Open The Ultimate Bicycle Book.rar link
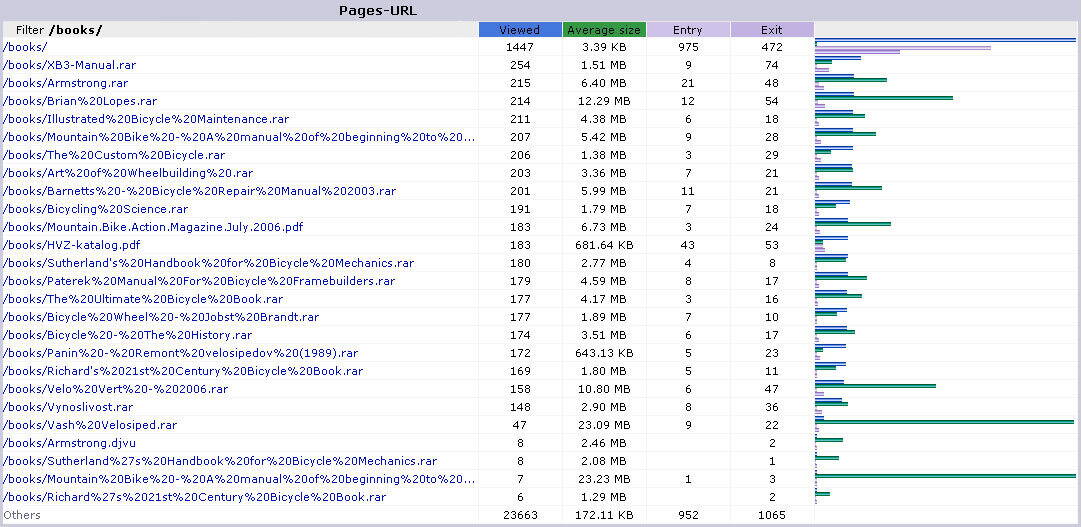 [142, 299]
